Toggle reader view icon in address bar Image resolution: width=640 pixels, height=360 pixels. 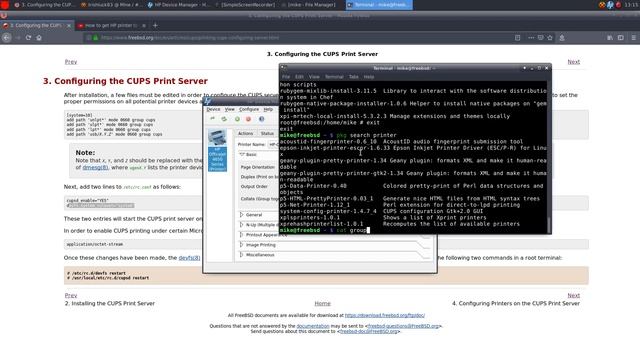click(x=518, y=38)
